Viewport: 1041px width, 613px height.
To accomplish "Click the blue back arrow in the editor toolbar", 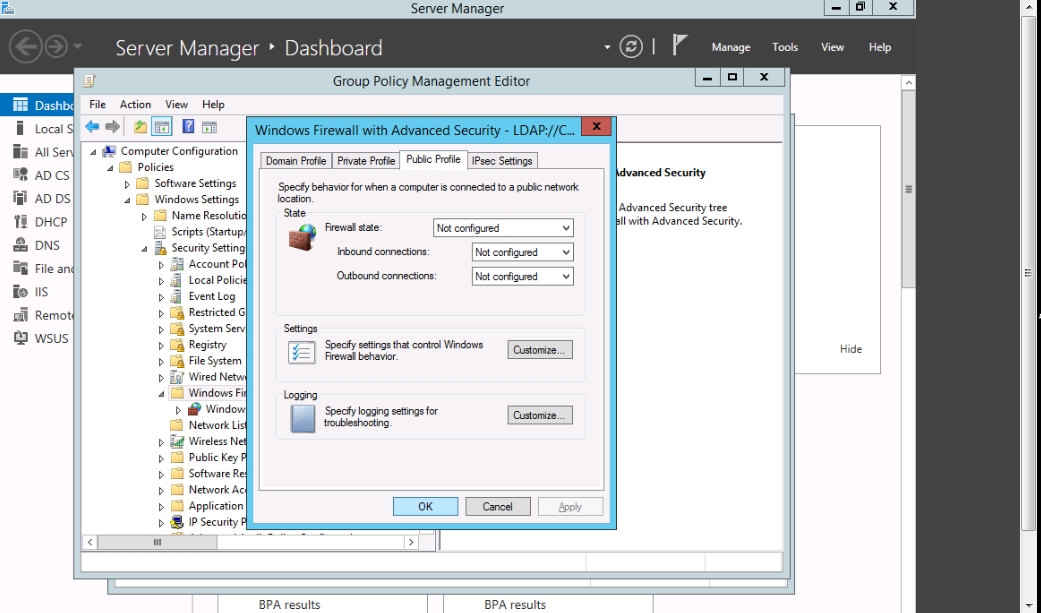I will click(x=92, y=127).
